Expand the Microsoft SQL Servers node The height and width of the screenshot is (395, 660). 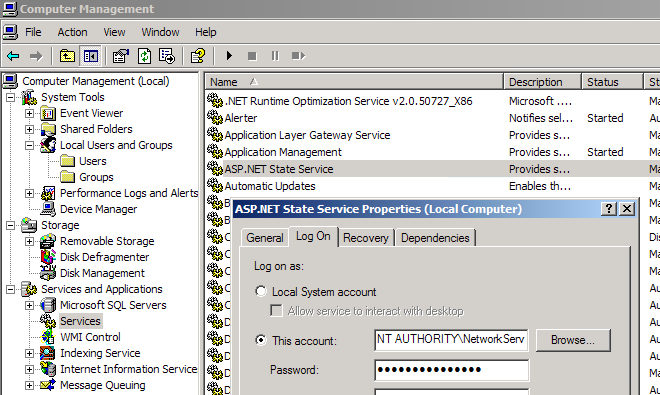(29, 305)
